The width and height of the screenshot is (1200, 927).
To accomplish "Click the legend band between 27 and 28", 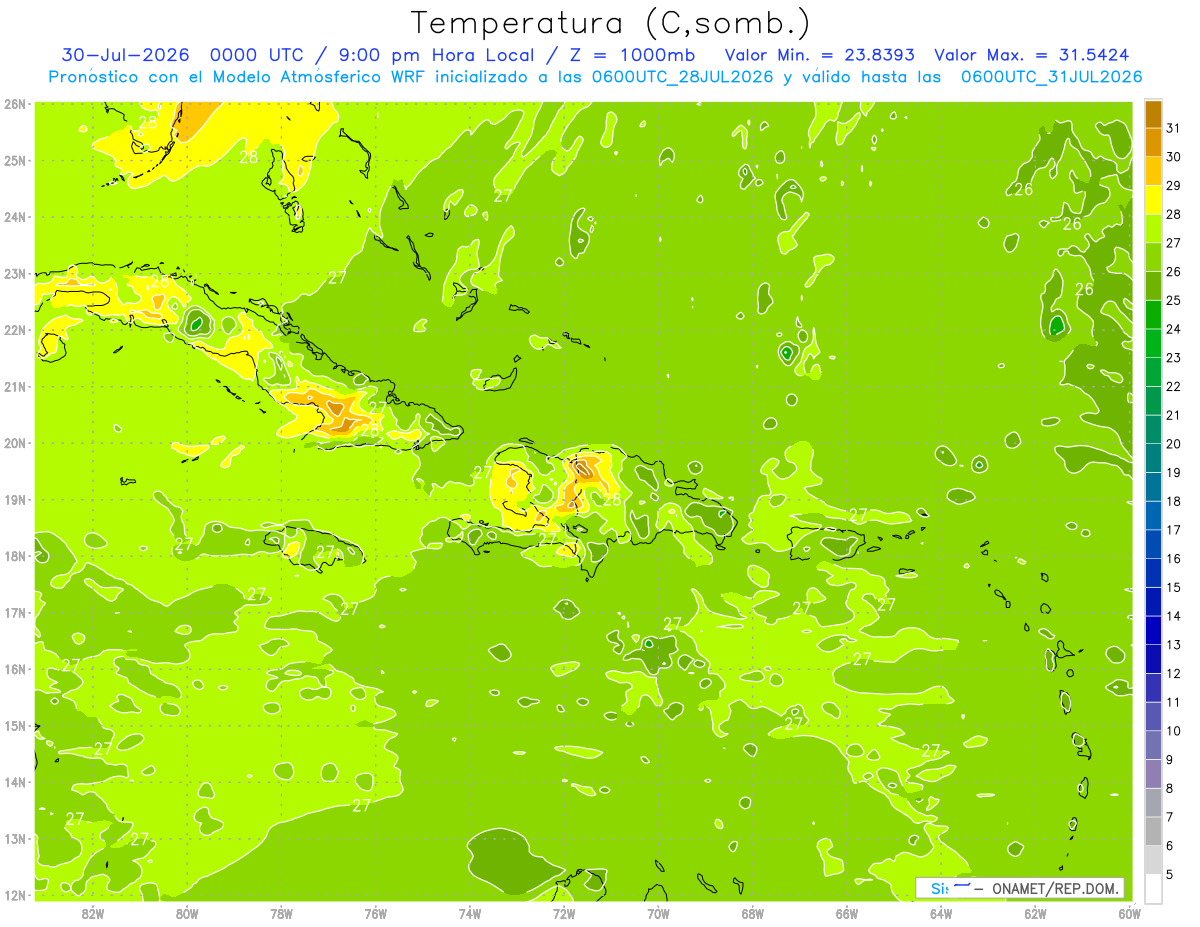I will tap(1153, 229).
